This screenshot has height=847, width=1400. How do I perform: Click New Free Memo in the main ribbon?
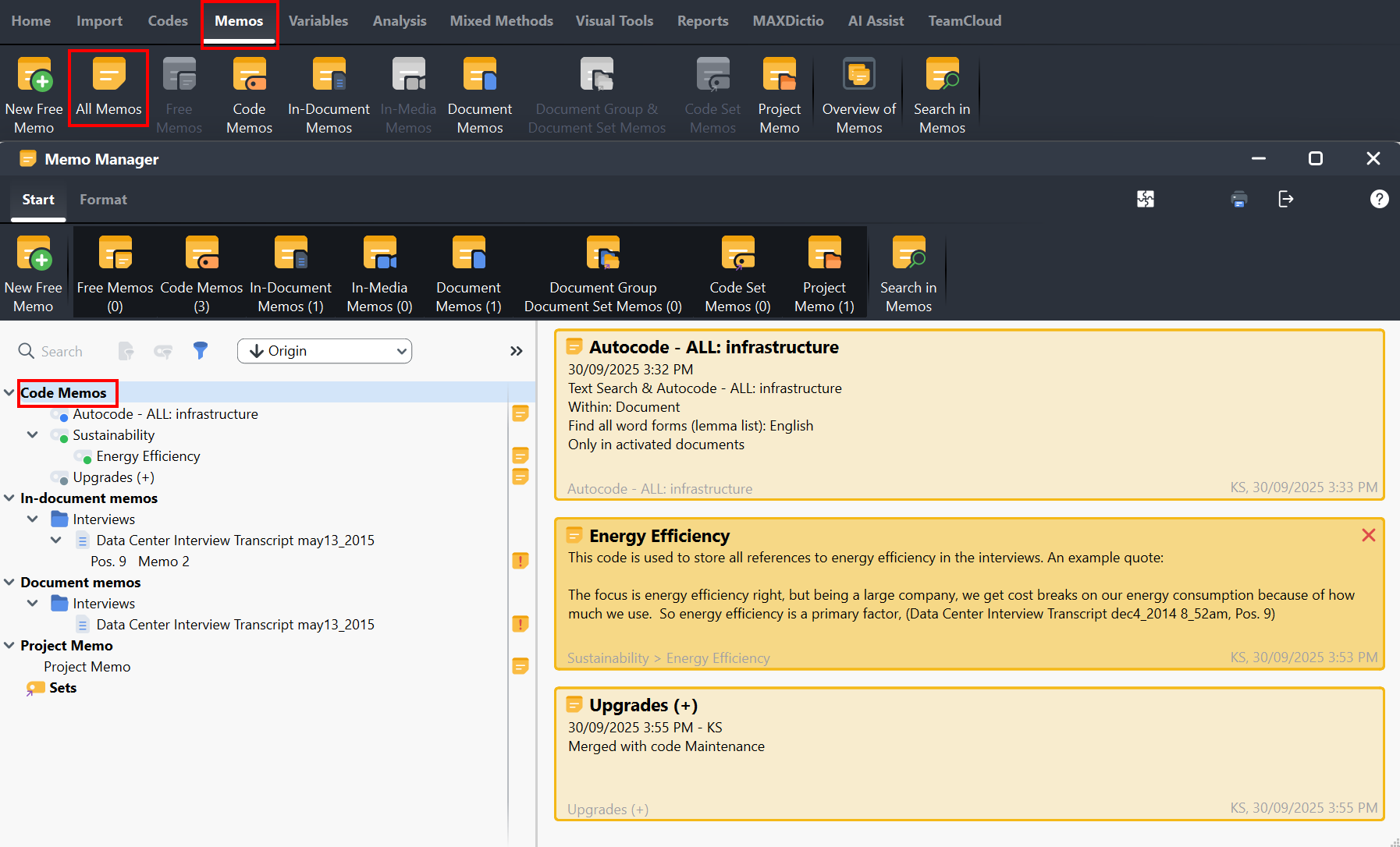34,95
